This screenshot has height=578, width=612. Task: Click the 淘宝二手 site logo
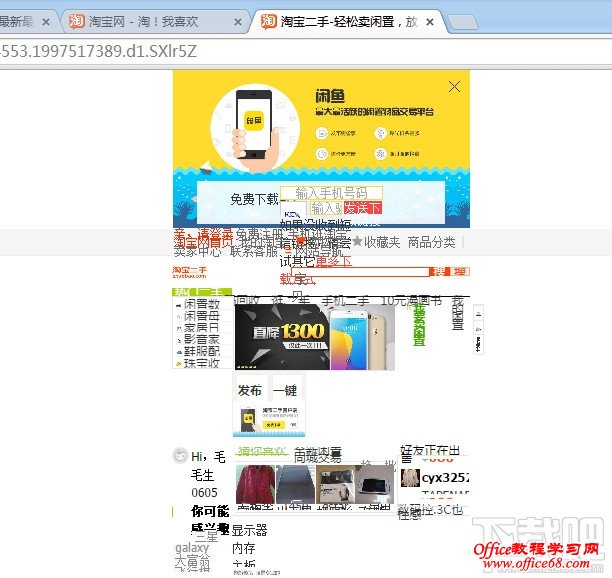click(x=190, y=272)
